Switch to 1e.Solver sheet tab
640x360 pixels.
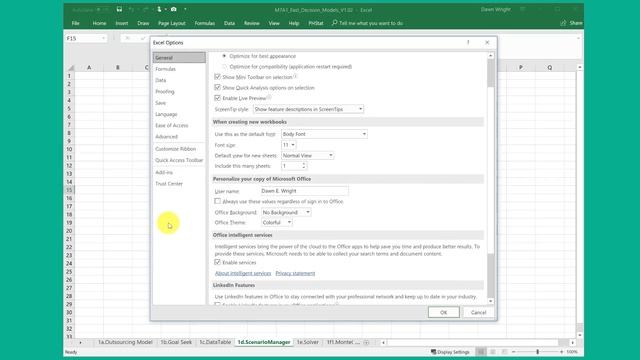(307, 342)
